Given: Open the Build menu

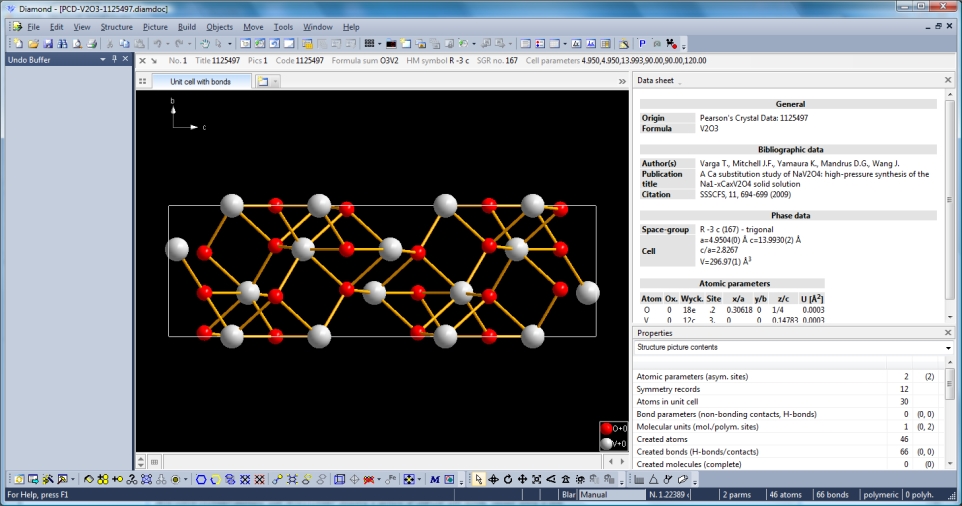Looking at the screenshot, I should pyautogui.click(x=186, y=27).
